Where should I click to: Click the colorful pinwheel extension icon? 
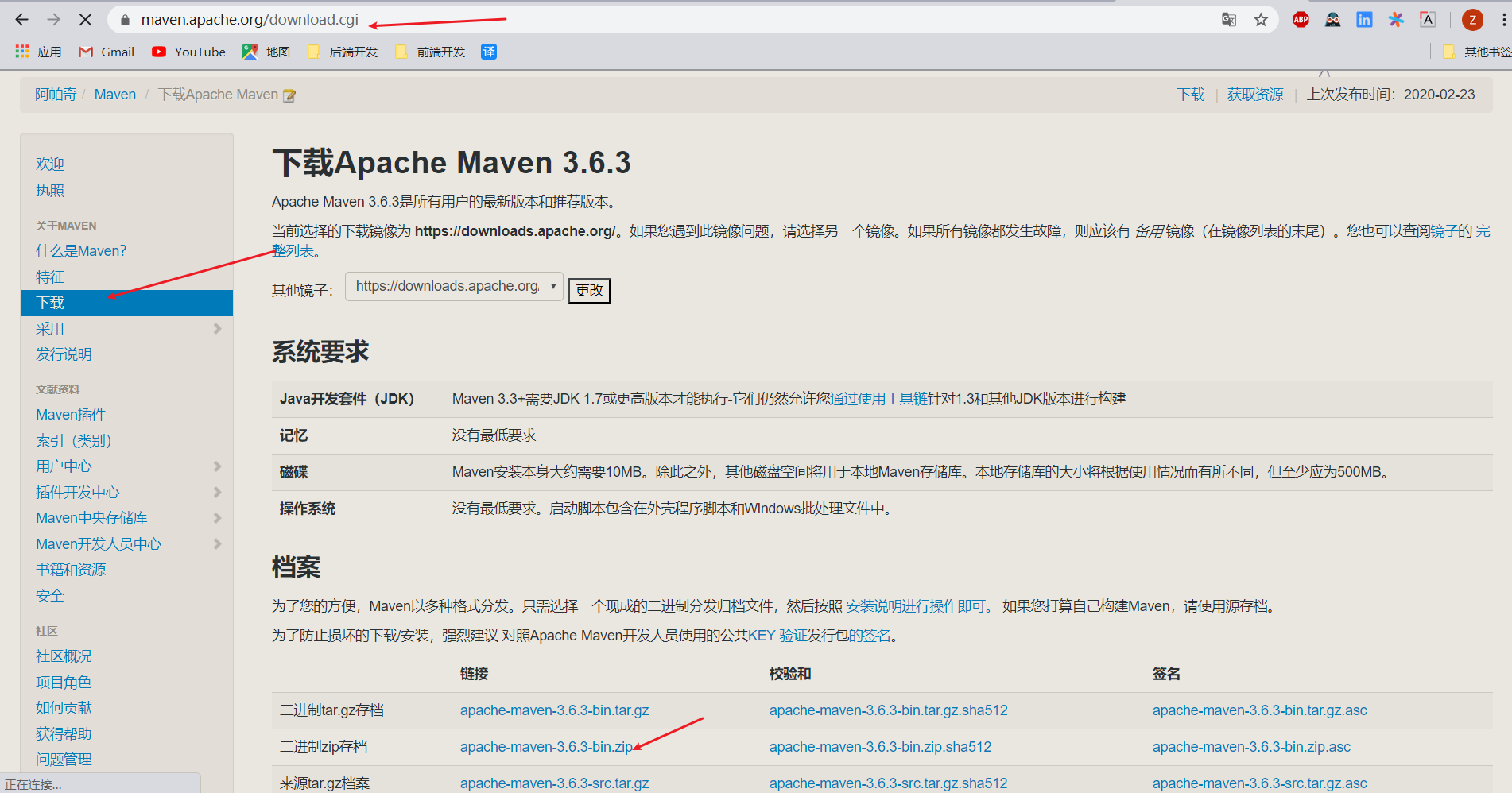click(1396, 20)
